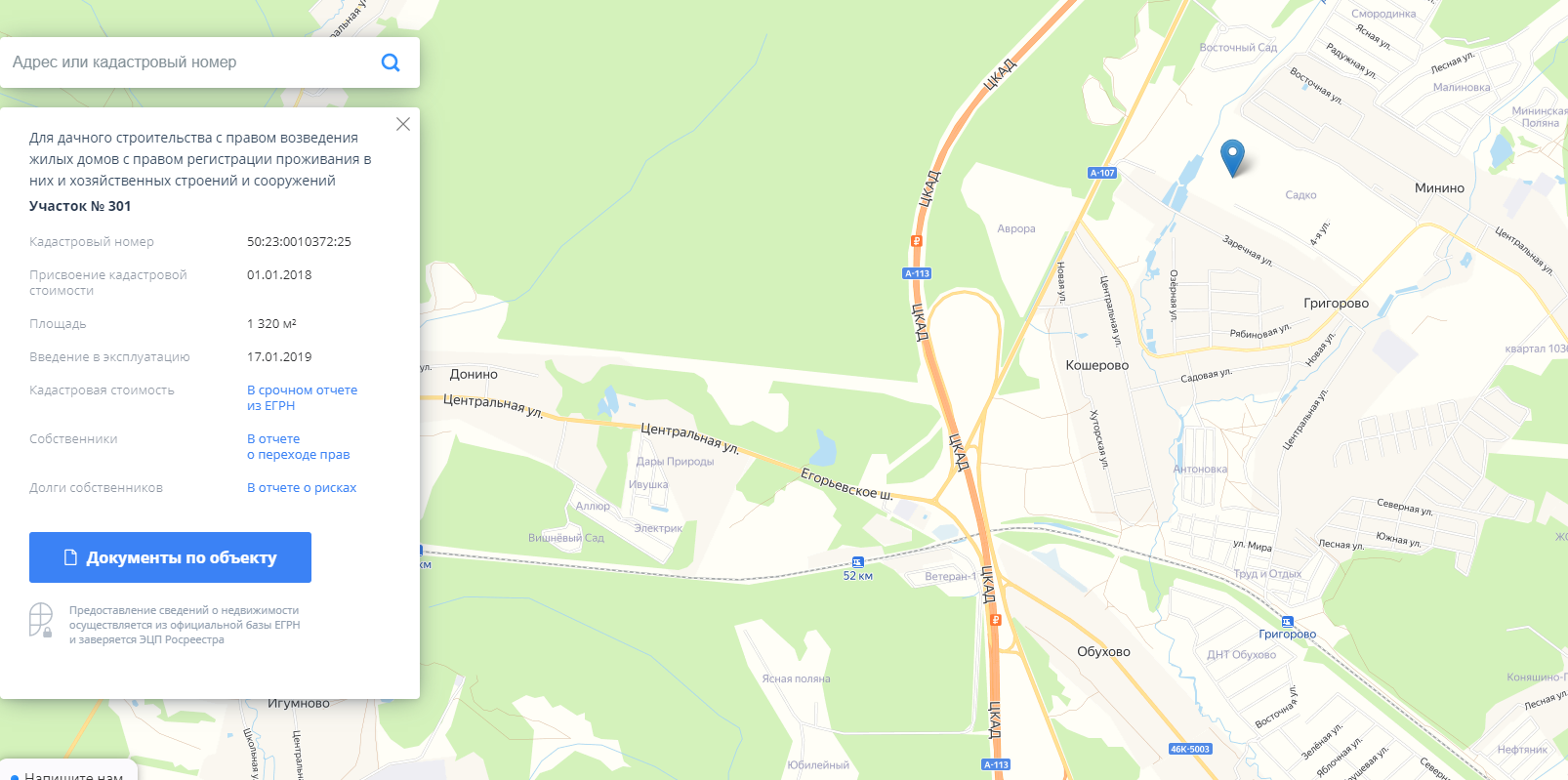Open the 'В срочном отчете из ЕГРН' link
This screenshot has width=1568, height=780.
click(302, 397)
